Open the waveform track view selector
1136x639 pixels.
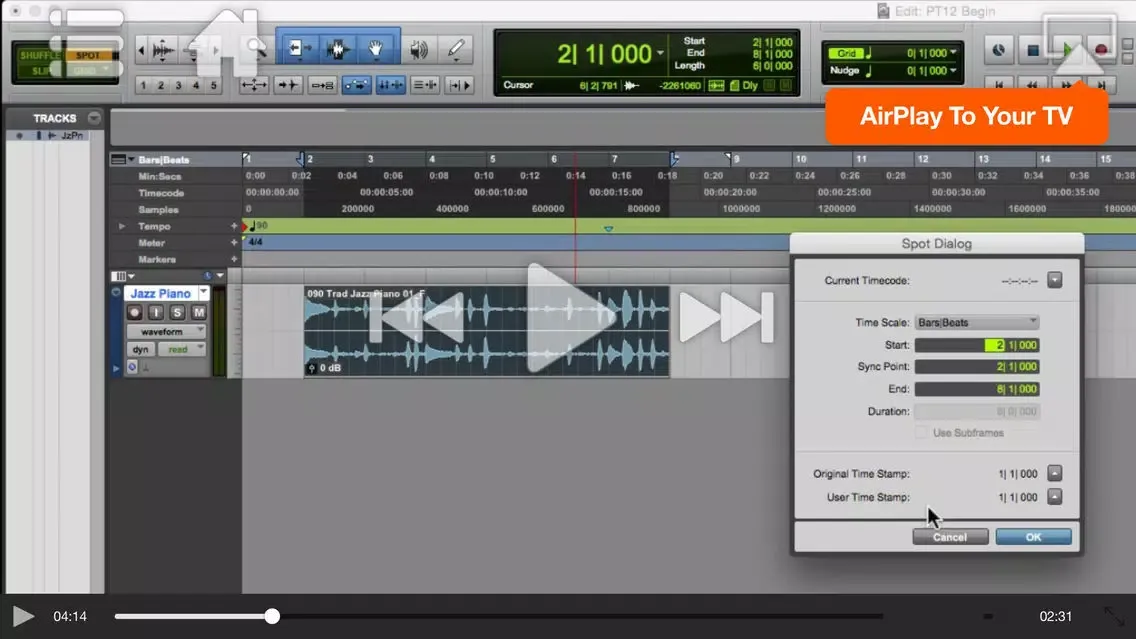(166, 332)
